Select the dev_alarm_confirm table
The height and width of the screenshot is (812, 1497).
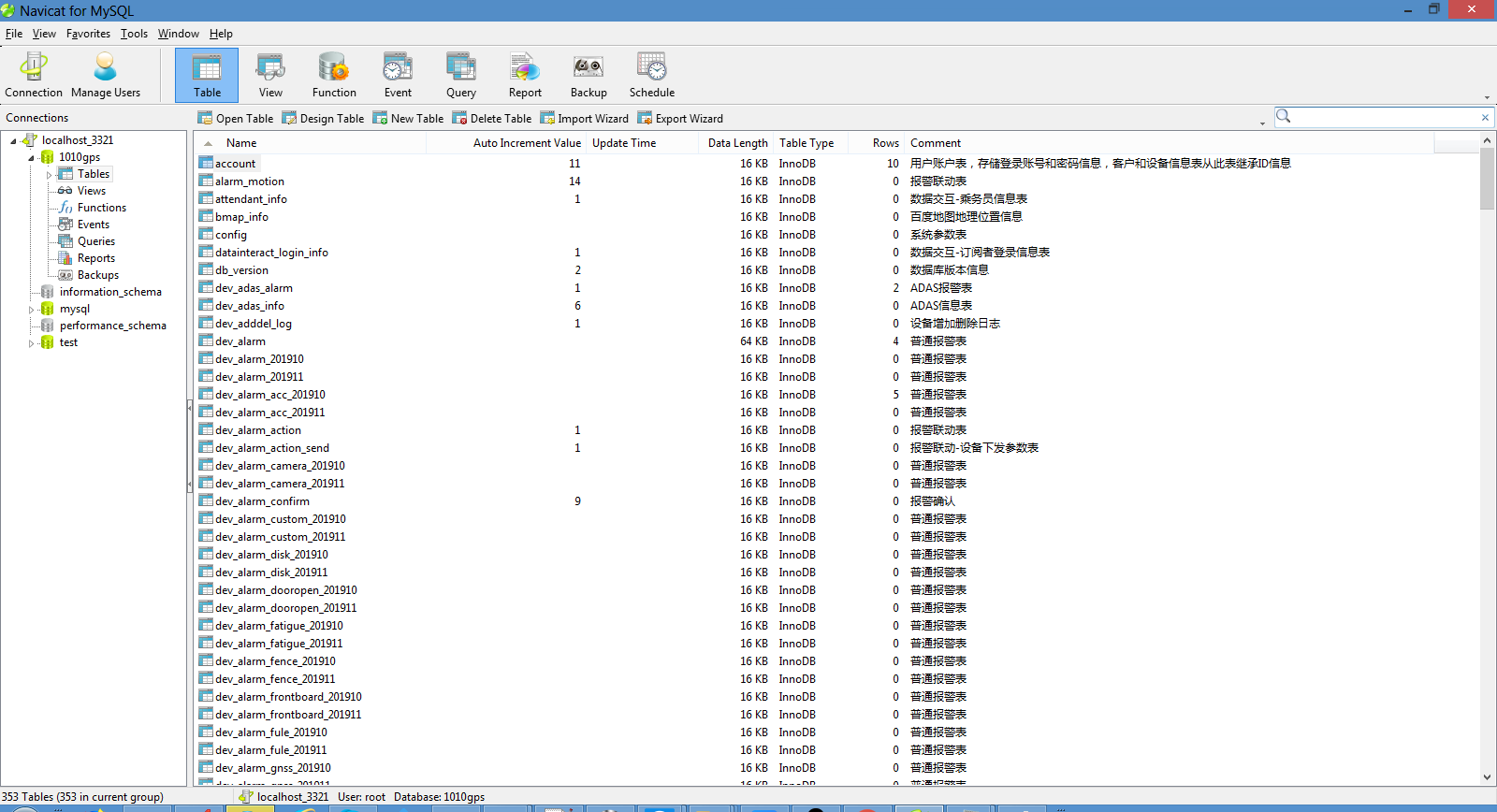click(262, 501)
